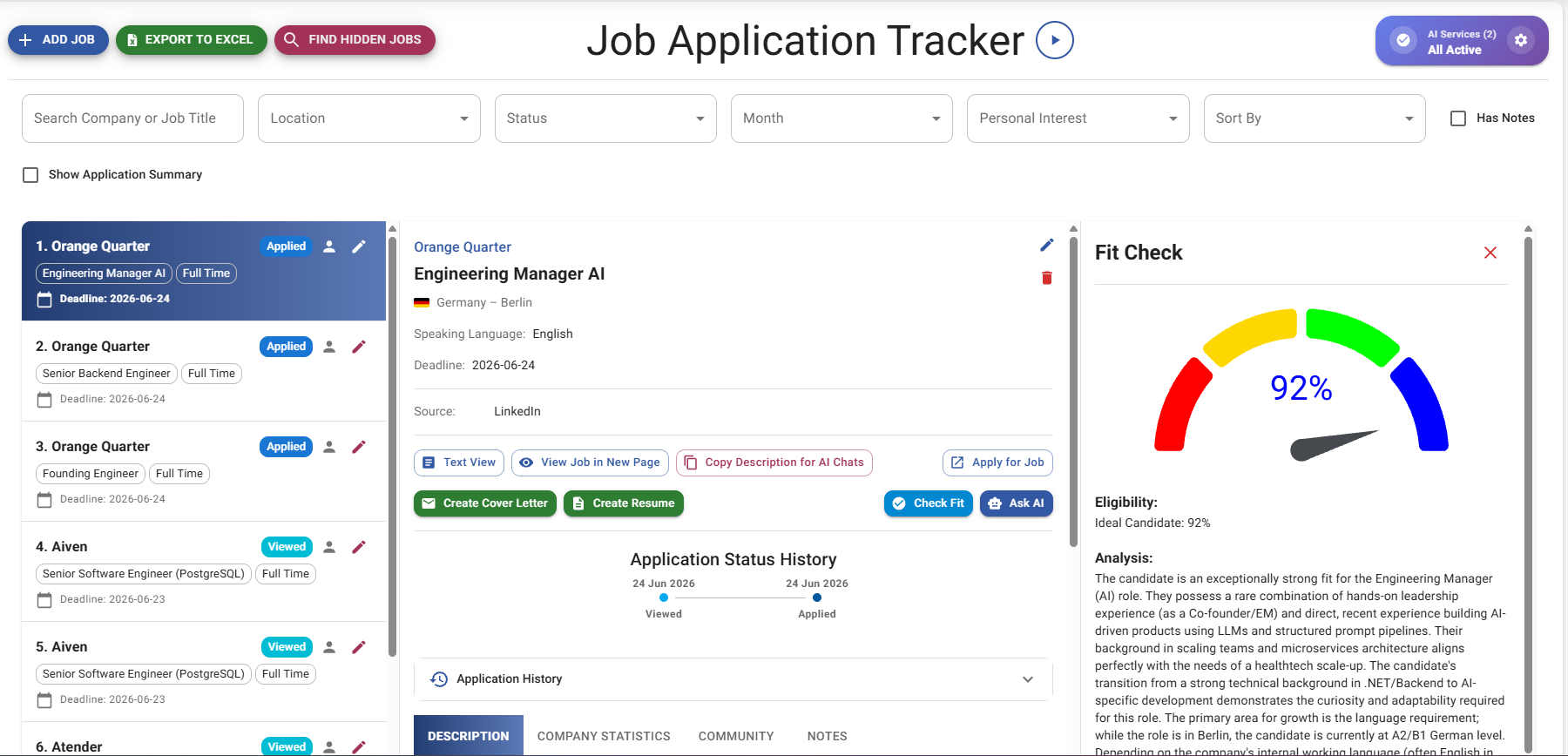Select the 5. Aiven job title

click(62, 647)
